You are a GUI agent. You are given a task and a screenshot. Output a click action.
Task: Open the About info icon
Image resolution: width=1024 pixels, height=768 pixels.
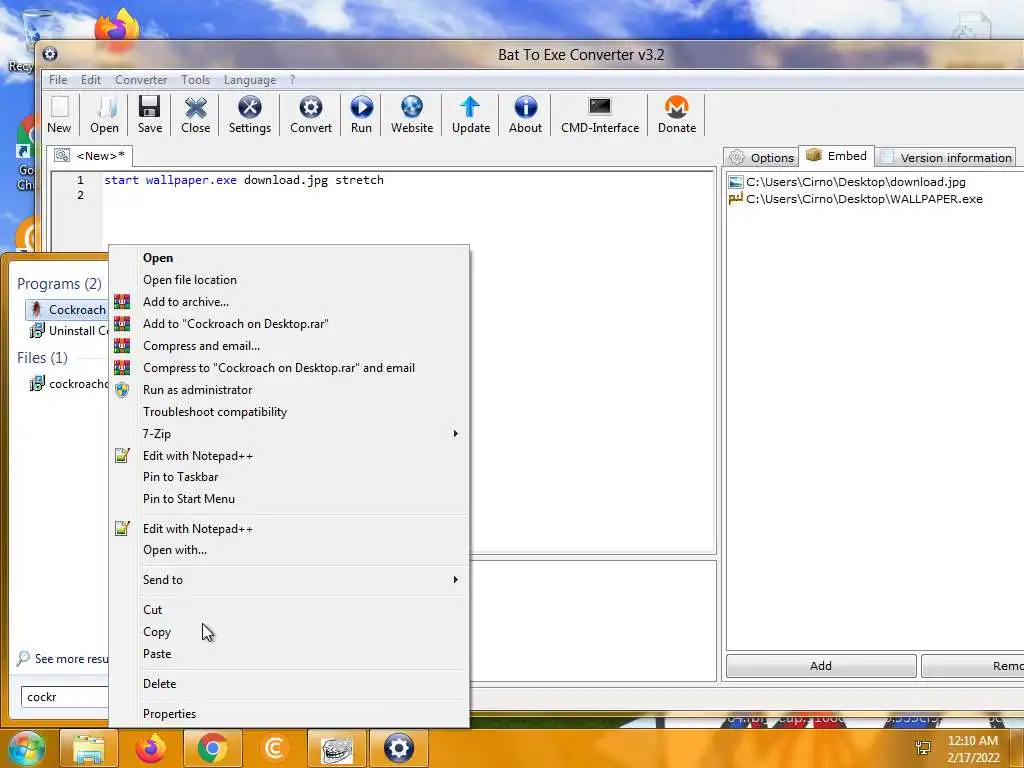526,115
